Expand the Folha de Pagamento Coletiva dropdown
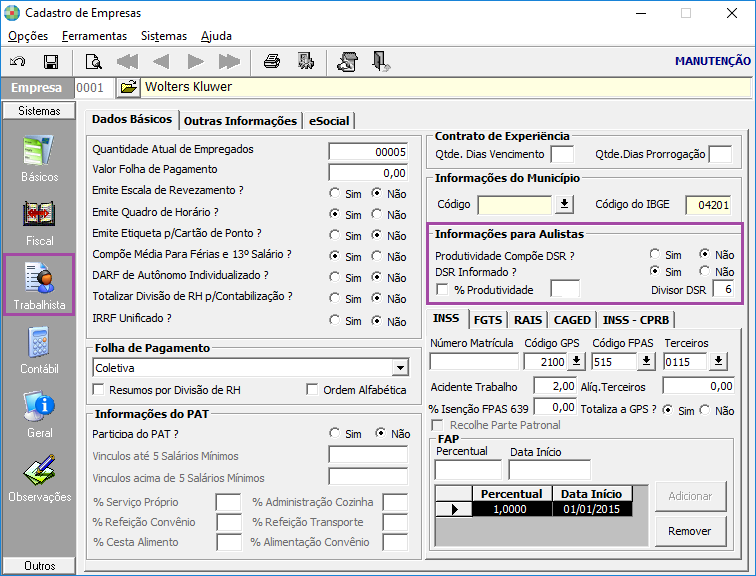Image resolution: width=756 pixels, height=576 pixels. click(x=400, y=368)
